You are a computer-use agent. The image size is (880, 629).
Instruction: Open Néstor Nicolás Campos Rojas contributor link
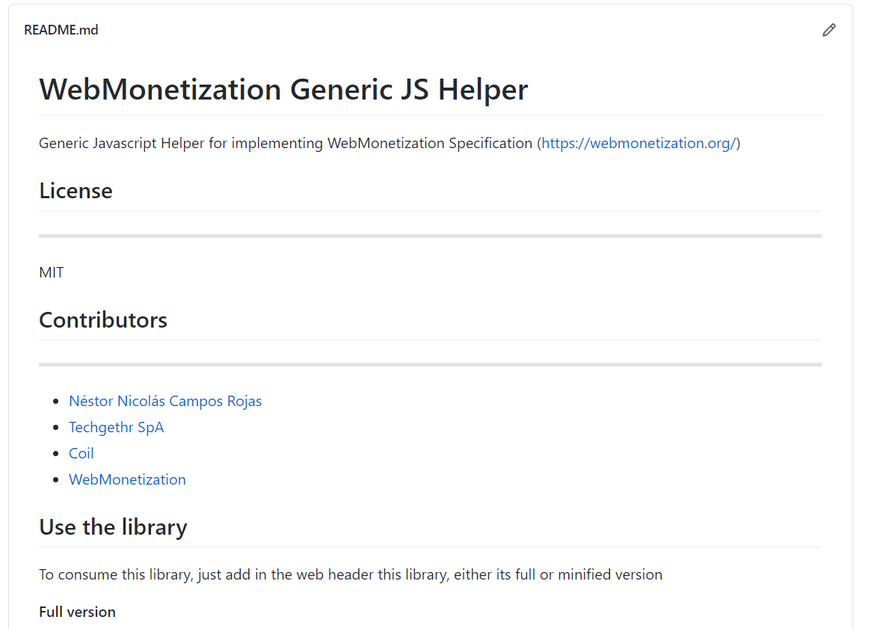(165, 401)
